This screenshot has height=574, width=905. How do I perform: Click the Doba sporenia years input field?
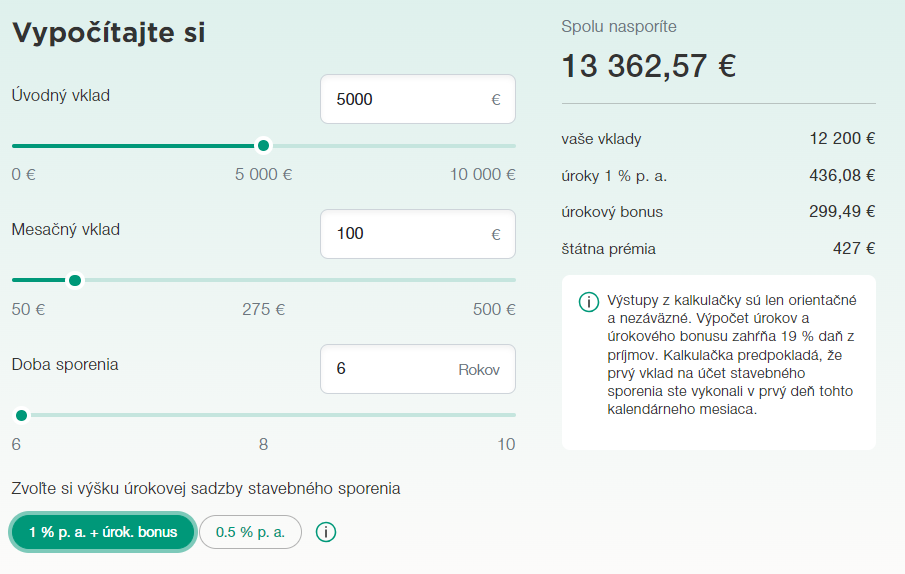(390, 369)
